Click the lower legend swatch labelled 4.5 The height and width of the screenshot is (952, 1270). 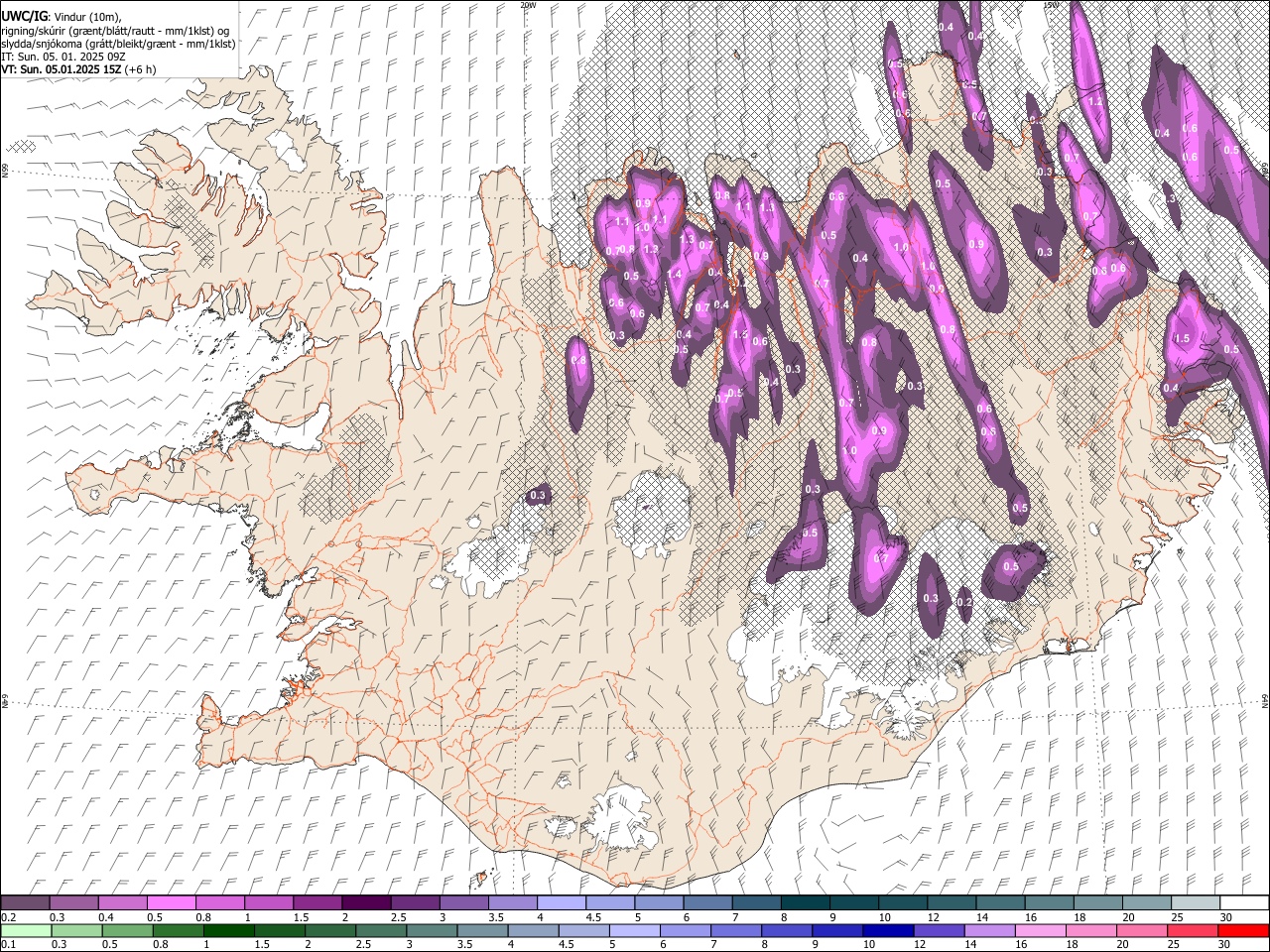[584, 930]
